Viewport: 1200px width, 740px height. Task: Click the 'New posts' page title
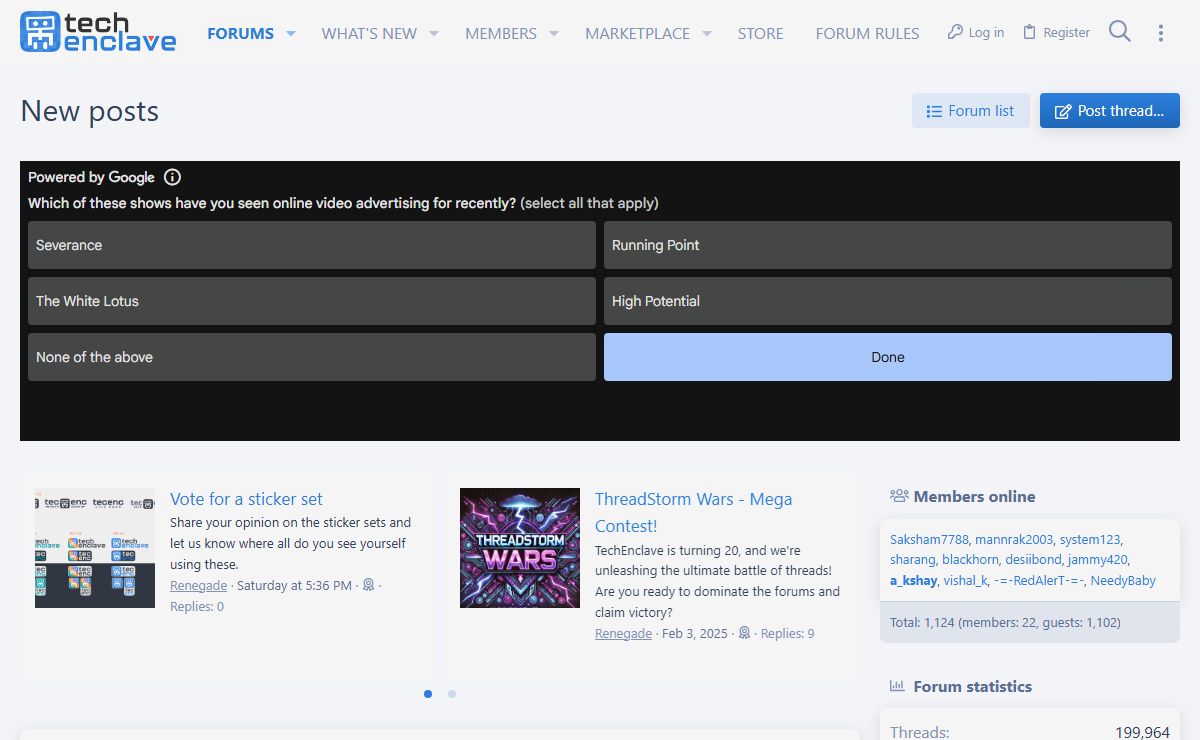point(90,111)
